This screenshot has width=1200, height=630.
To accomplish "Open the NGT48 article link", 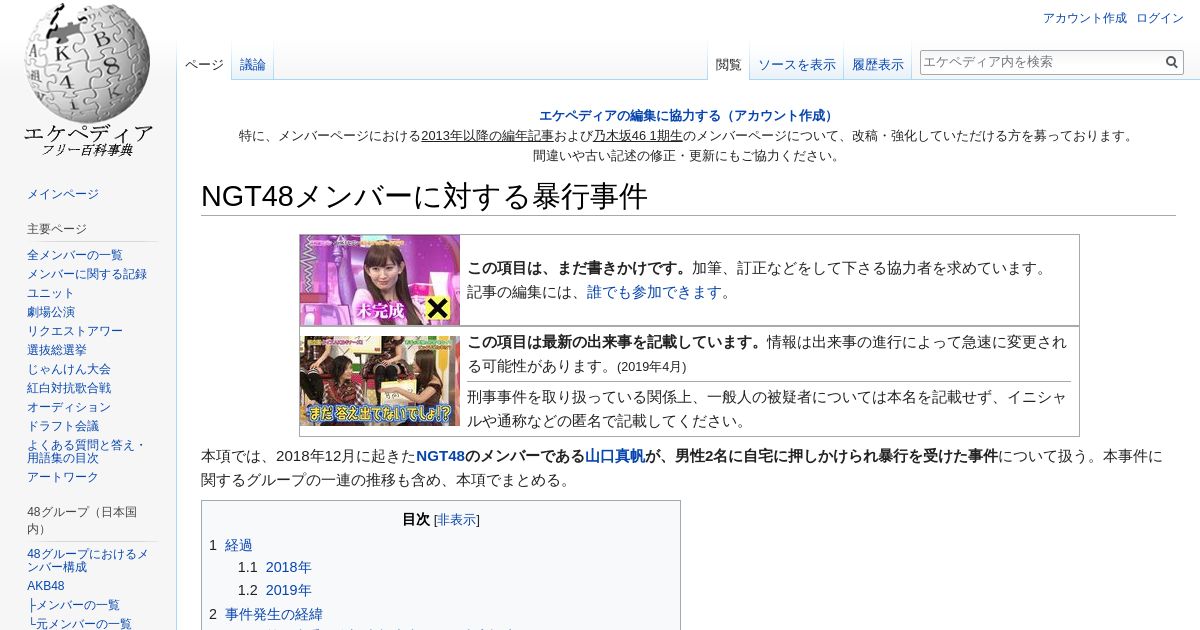I will 441,456.
